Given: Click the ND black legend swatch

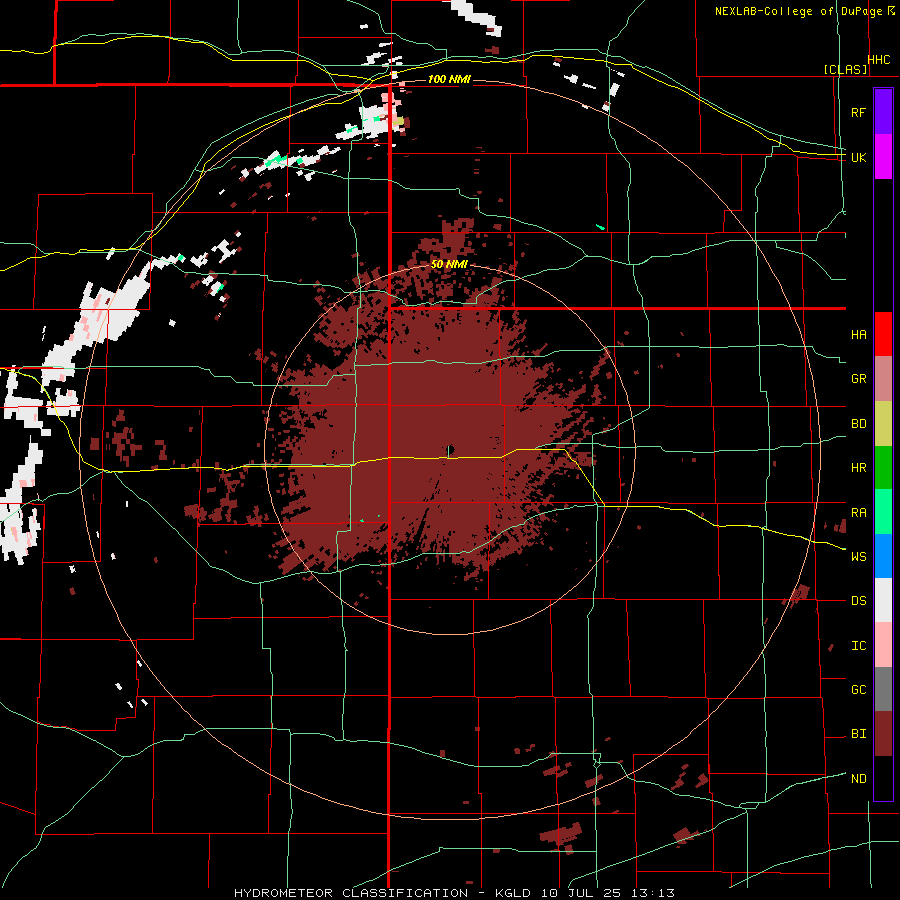Looking at the screenshot, I should pyautogui.click(x=883, y=778).
